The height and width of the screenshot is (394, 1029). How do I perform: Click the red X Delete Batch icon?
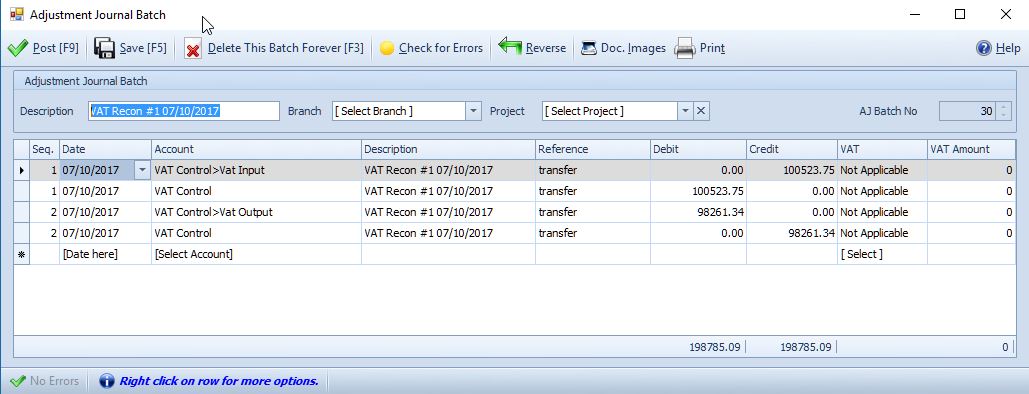193,49
